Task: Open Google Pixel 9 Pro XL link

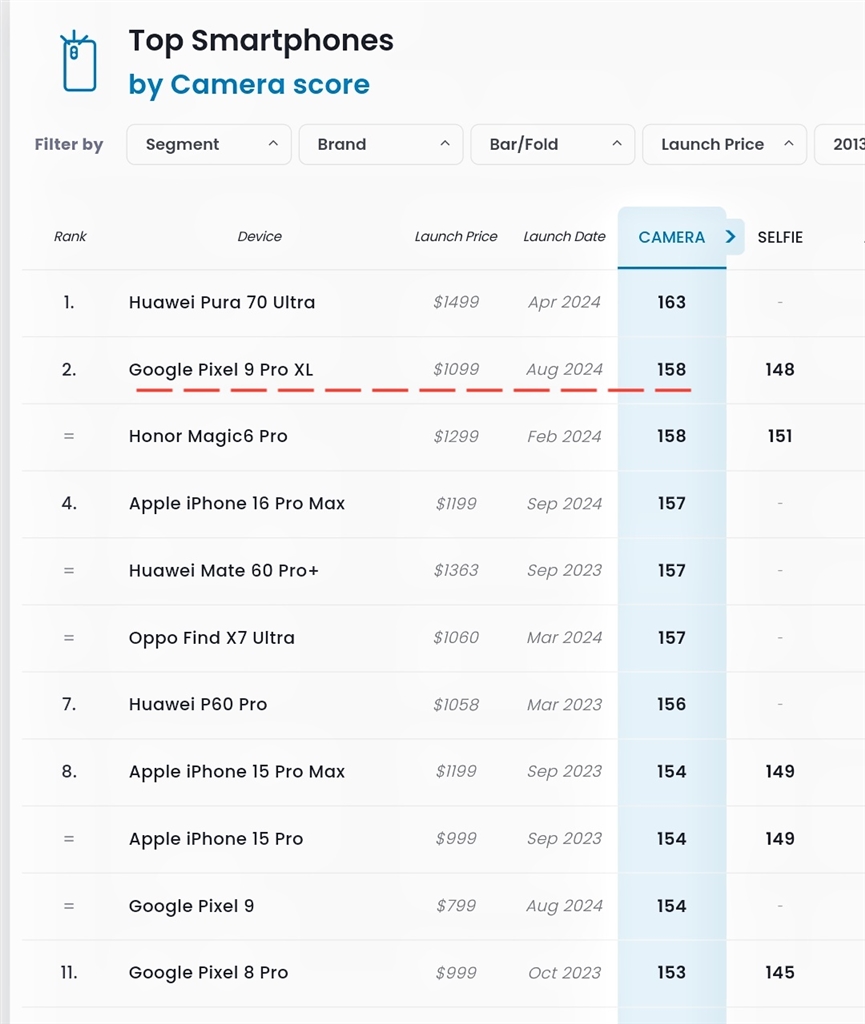Action: pyautogui.click(x=221, y=369)
